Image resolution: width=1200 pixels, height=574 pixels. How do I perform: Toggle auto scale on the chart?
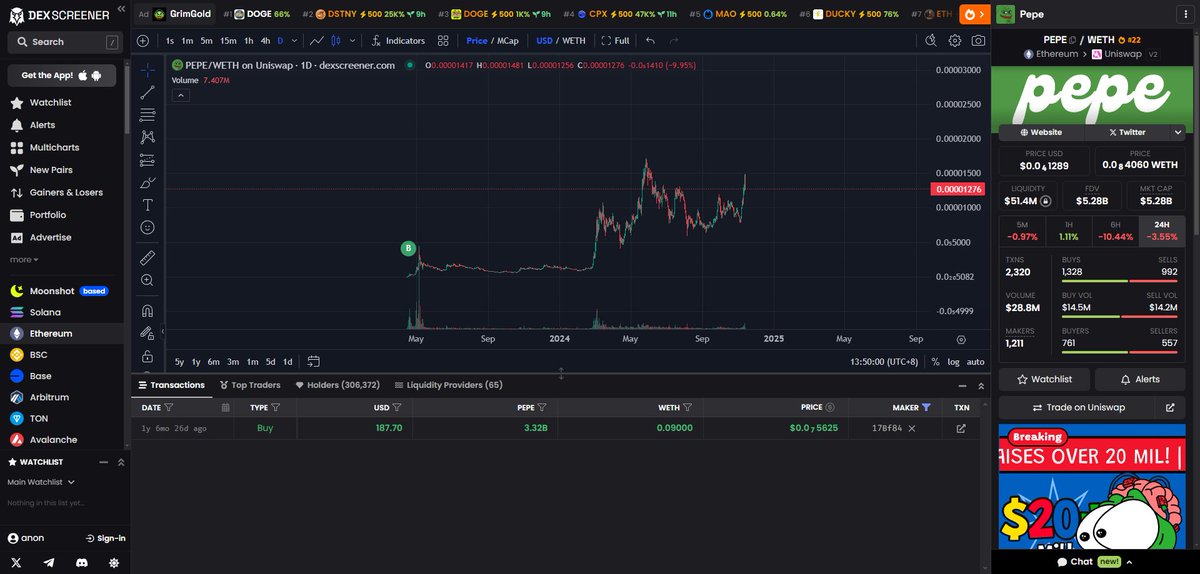[x=976, y=361]
